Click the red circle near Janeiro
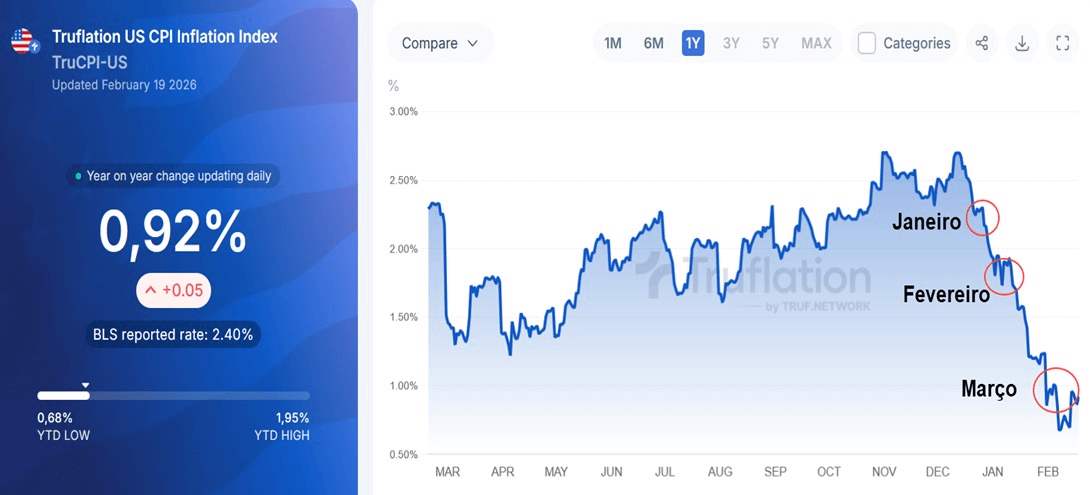Viewport: 1090px width, 495px height. coord(982,217)
